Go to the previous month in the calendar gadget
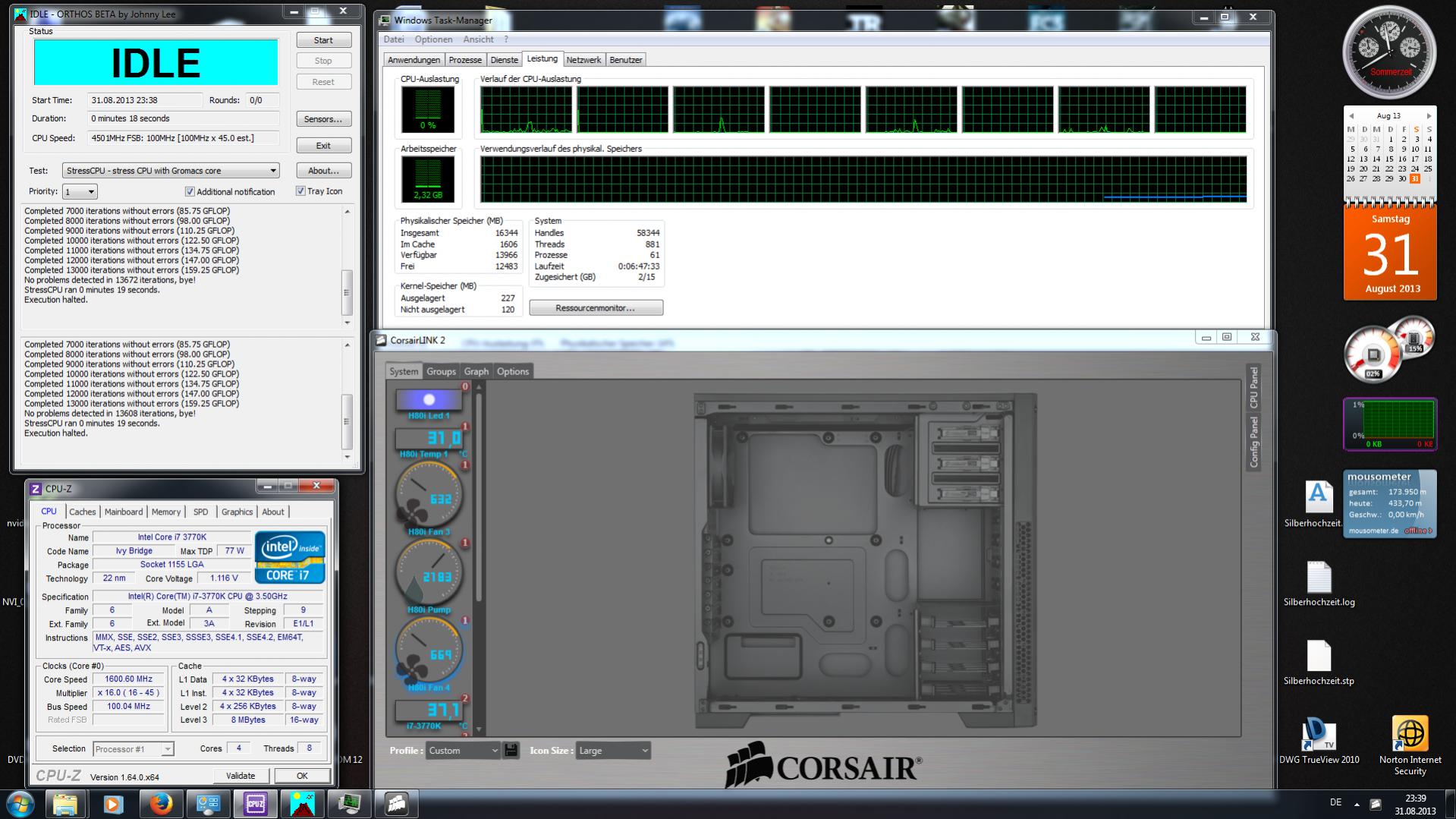 (x=1351, y=116)
